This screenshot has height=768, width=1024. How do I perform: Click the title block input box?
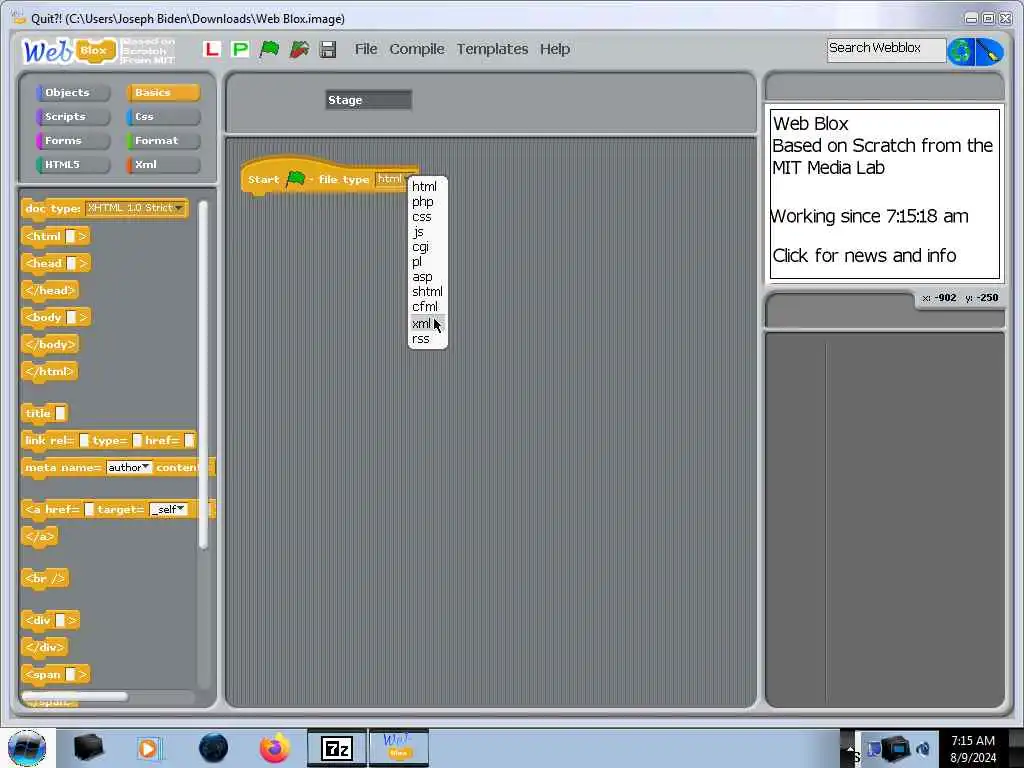pos(60,413)
